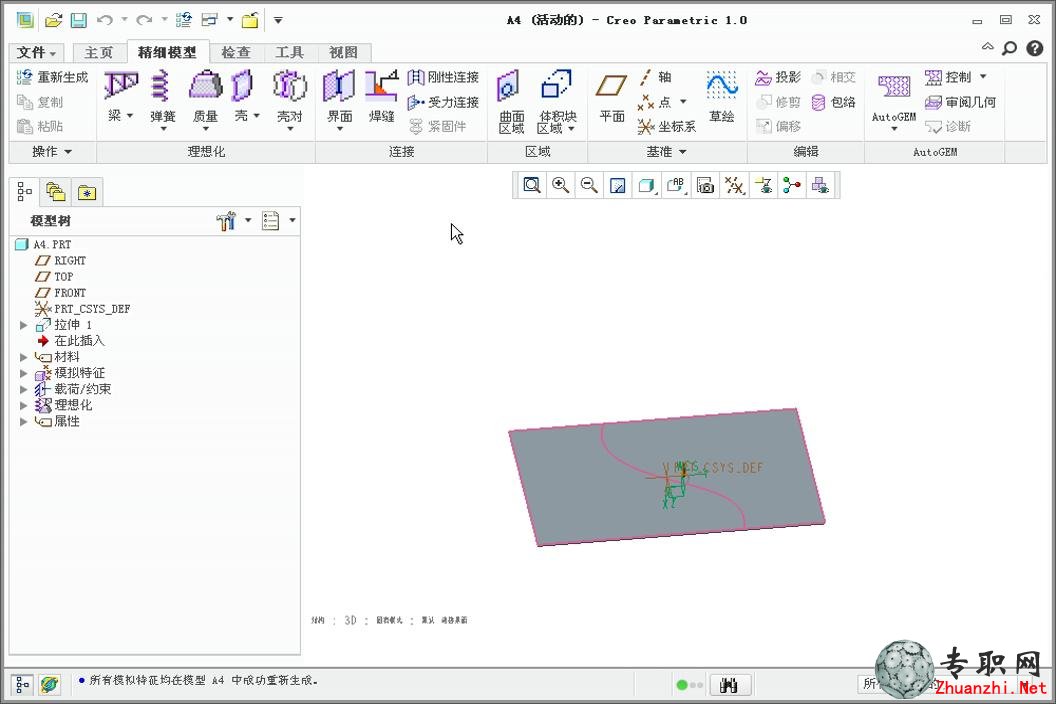
Task: Toggle annotation display icon in view toolbar
Action: tap(764, 185)
